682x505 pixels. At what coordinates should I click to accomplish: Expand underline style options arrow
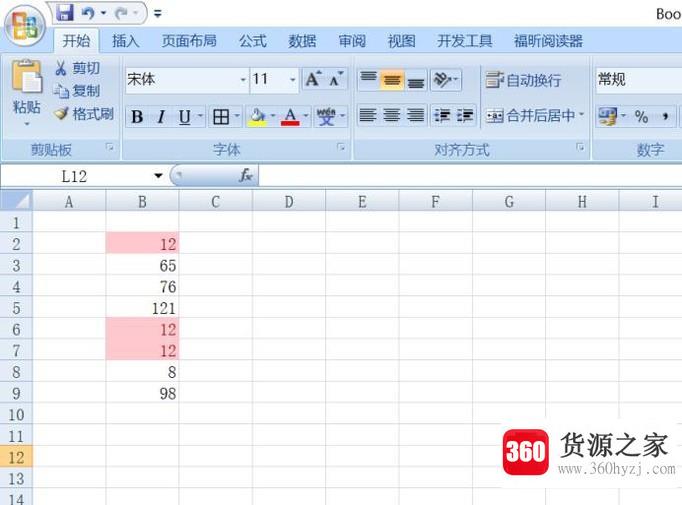(200, 116)
